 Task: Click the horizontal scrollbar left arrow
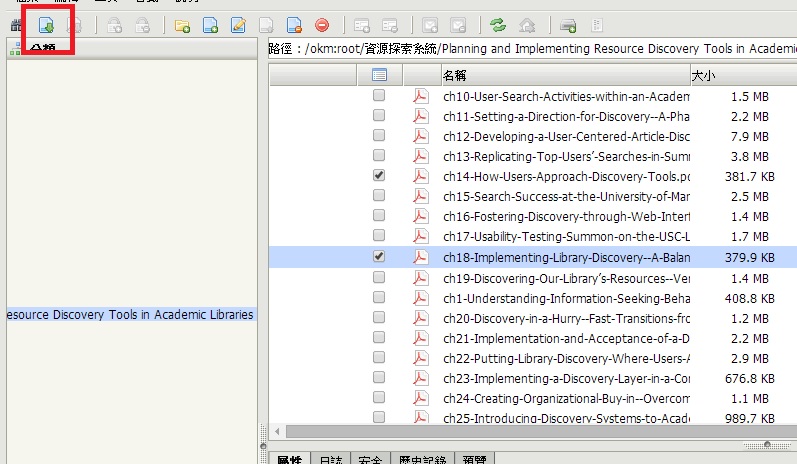(278, 431)
